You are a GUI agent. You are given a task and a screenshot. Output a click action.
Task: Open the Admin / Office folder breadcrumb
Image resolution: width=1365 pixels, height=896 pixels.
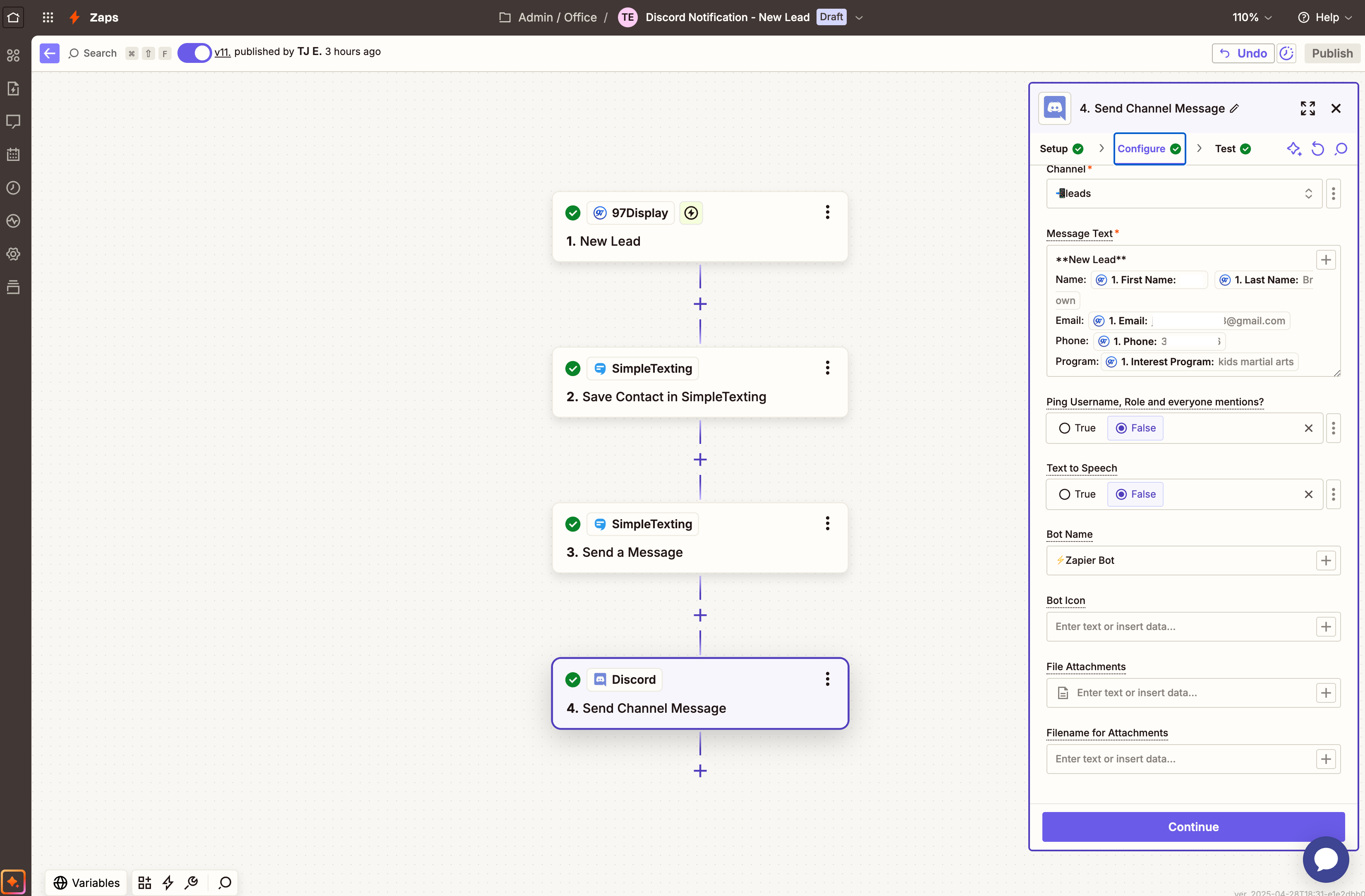548,17
